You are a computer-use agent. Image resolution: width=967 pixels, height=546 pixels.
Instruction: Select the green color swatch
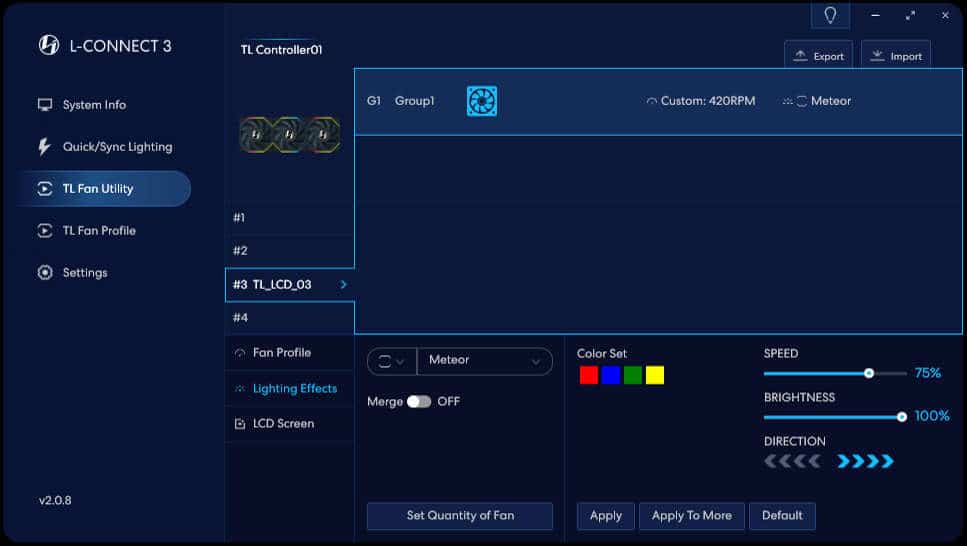[x=633, y=375]
